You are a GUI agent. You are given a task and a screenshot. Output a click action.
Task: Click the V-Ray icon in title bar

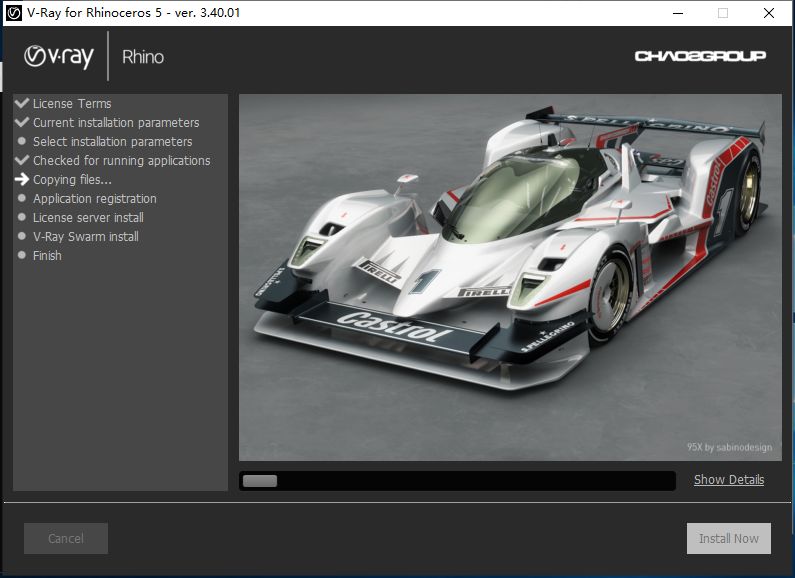[14, 13]
